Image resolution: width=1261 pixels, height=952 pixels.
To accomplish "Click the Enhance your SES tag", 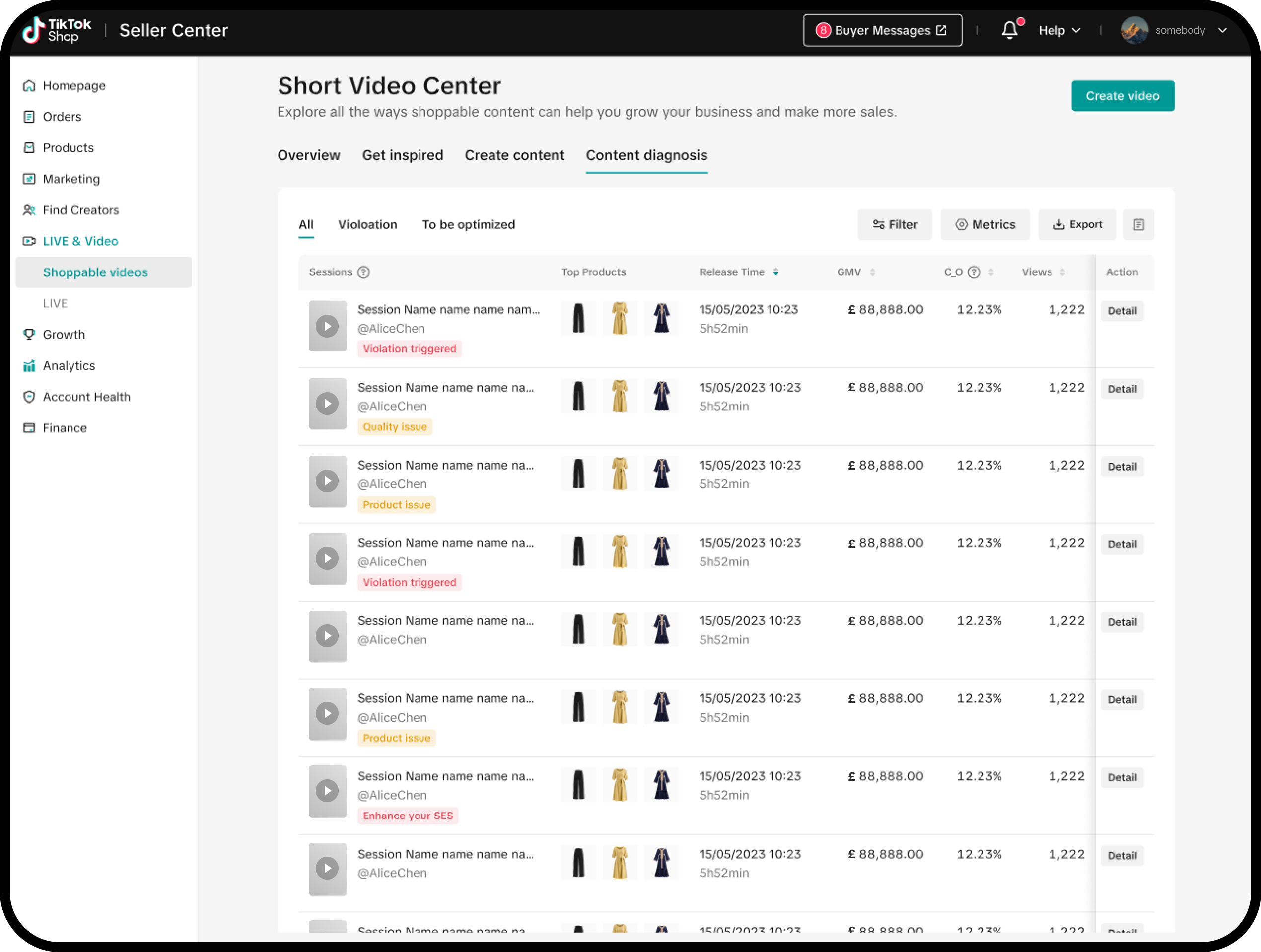I will pyautogui.click(x=408, y=816).
